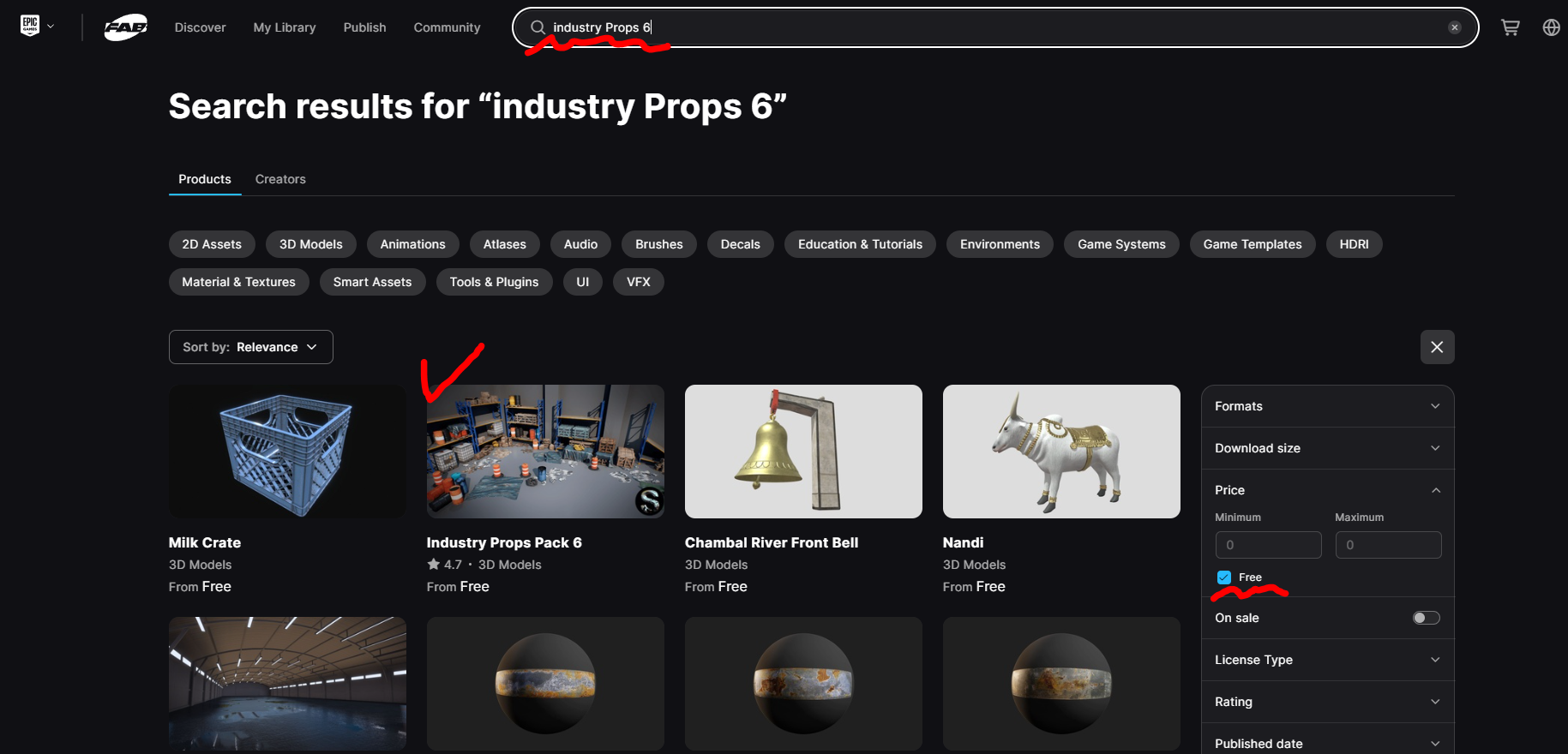Close the filters panel with the X button
The width and height of the screenshot is (1568, 754).
[1437, 347]
